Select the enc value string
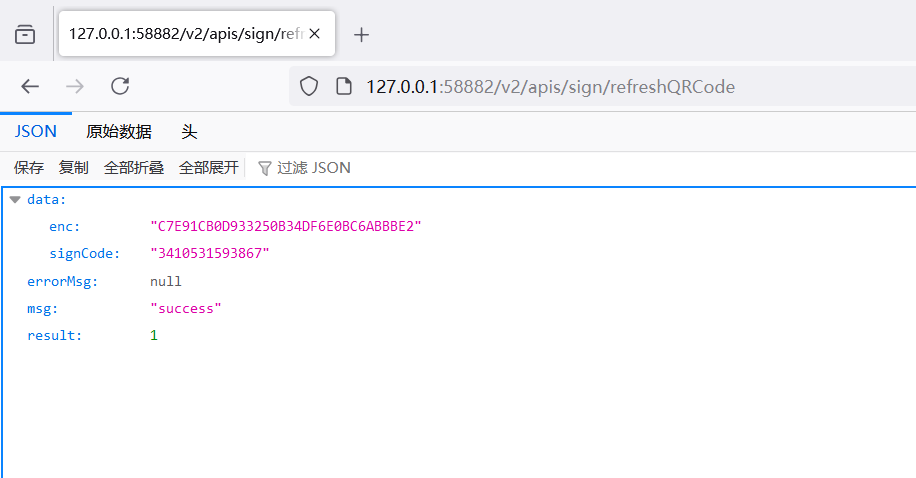This screenshot has height=478, width=916. tap(286, 227)
